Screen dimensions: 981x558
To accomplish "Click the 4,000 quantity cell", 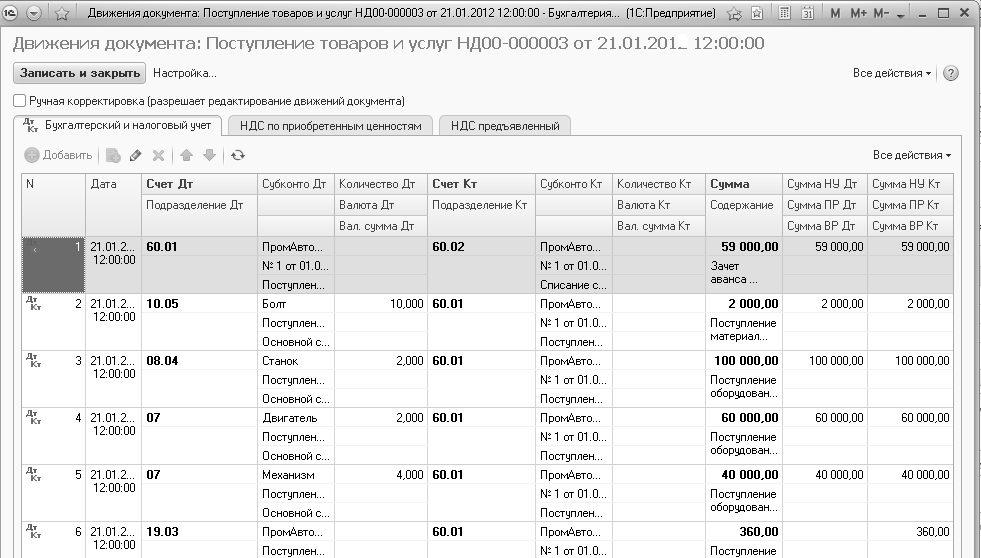I will pyautogui.click(x=381, y=474).
